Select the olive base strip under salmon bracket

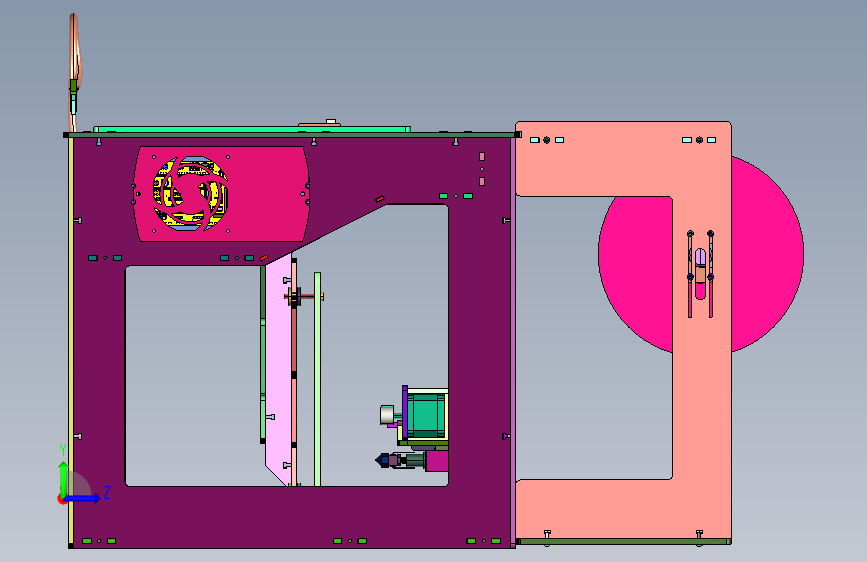[x=624, y=542]
